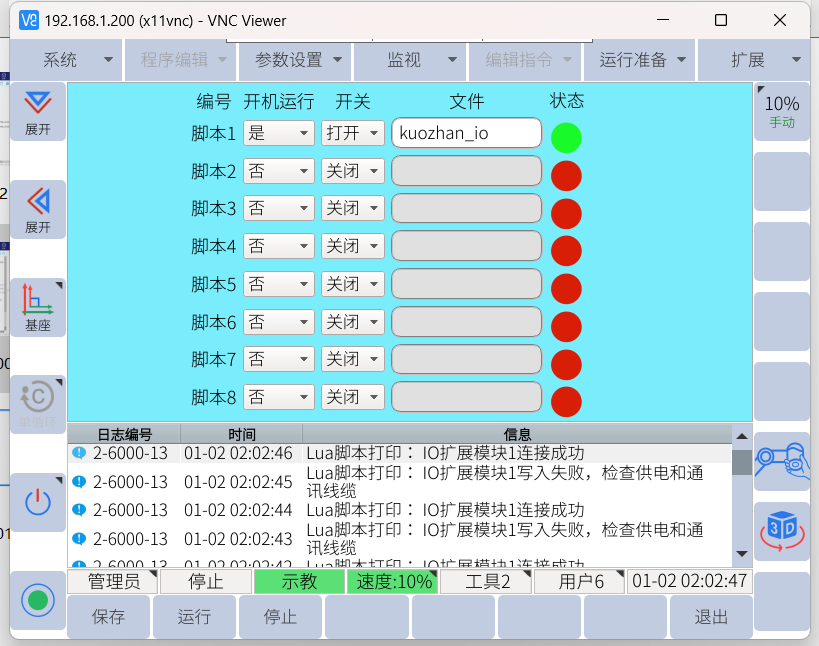Click the red status light for 脚本8
Viewport: 819px width, 646px height.
(x=566, y=401)
